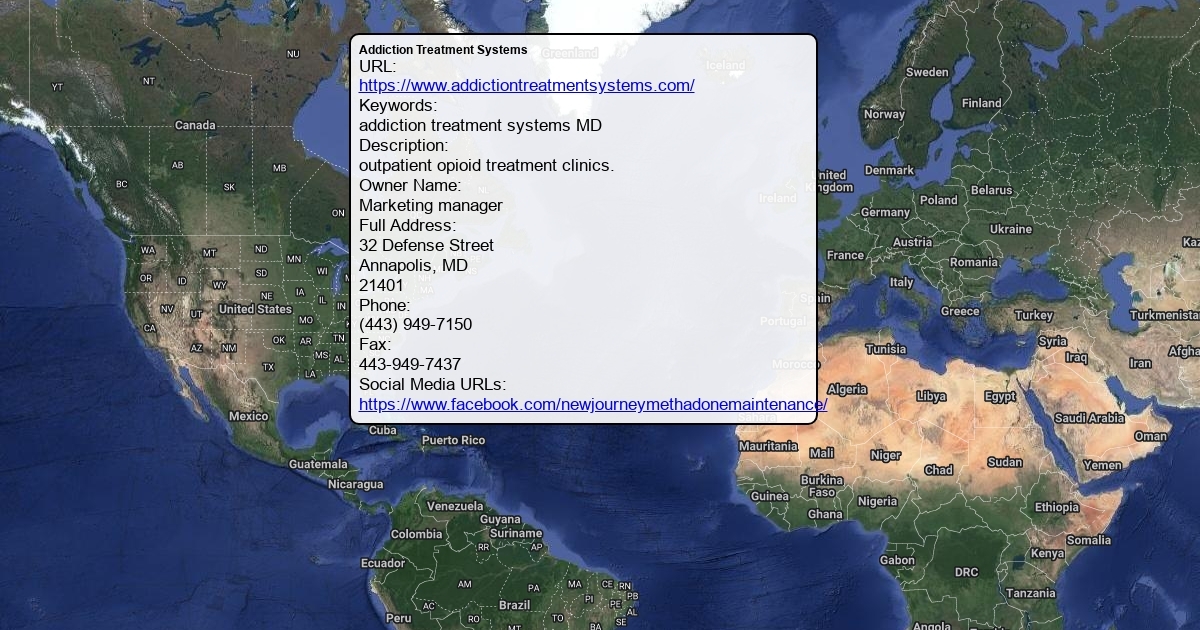Click the Addiction Treatment Systems popup title

pos(443,50)
